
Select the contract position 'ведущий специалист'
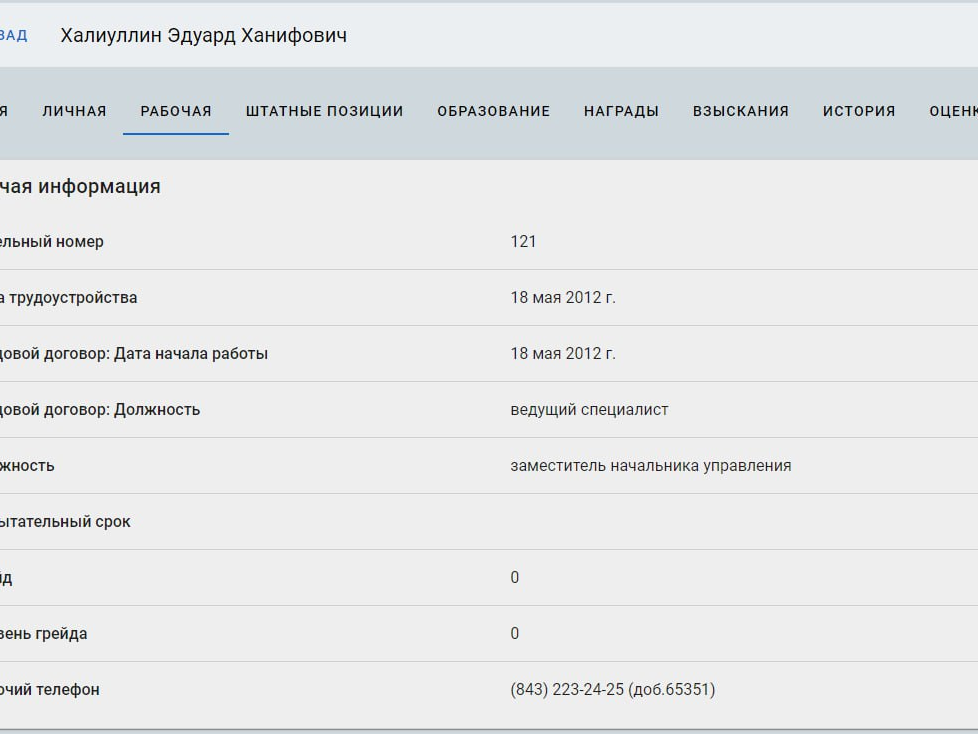[x=589, y=409]
